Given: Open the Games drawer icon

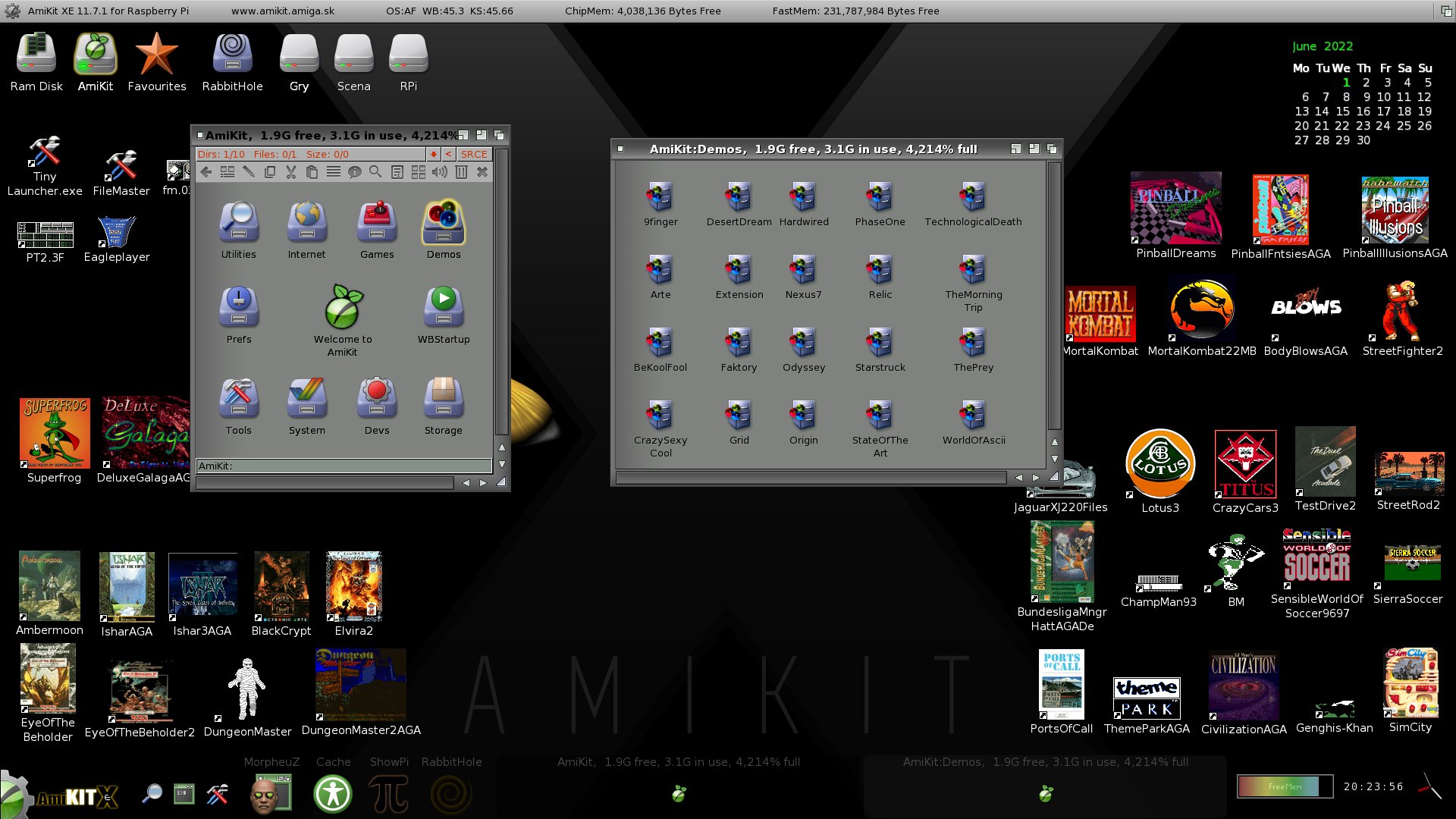Looking at the screenshot, I should tap(377, 230).
